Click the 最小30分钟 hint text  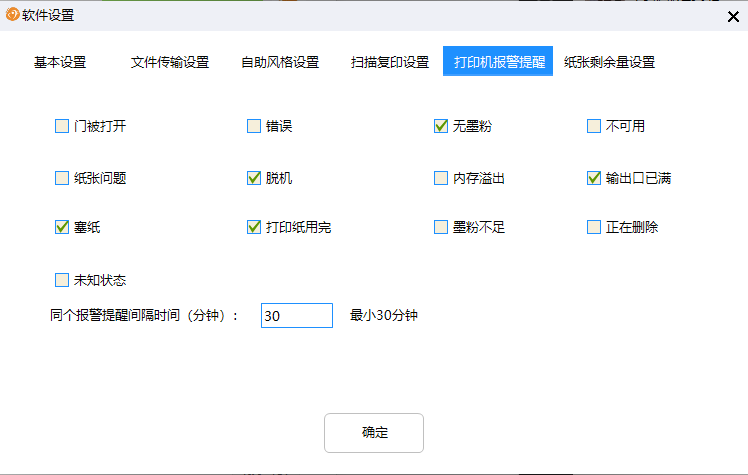pyautogui.click(x=384, y=315)
